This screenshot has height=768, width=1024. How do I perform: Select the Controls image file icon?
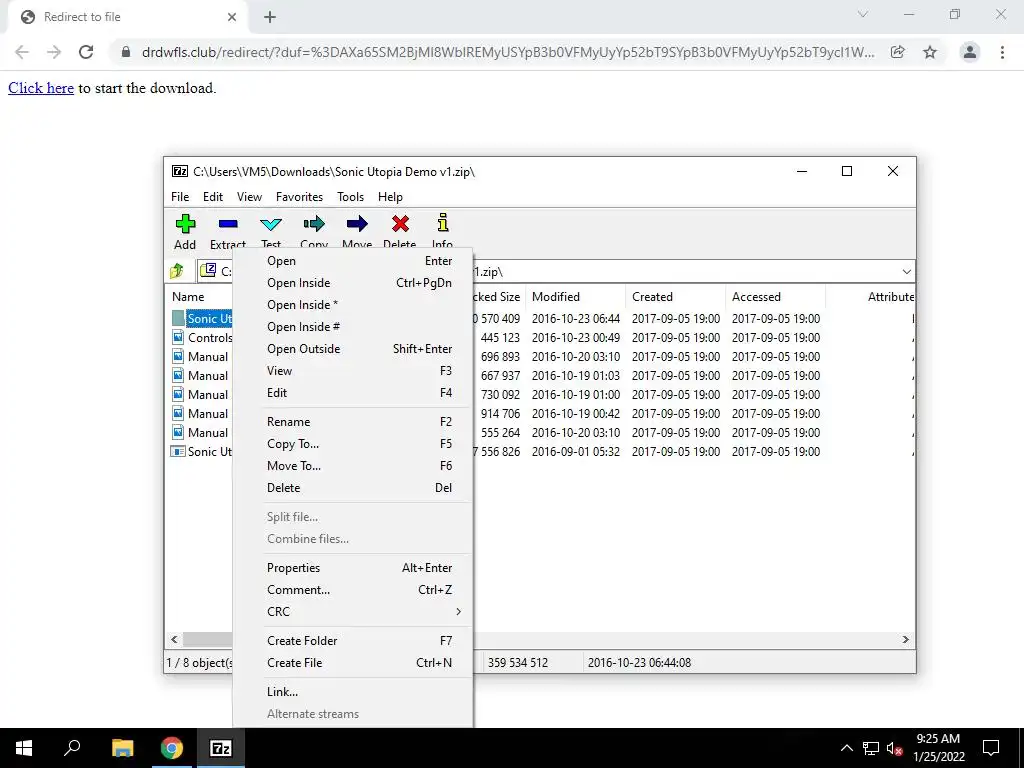point(178,337)
